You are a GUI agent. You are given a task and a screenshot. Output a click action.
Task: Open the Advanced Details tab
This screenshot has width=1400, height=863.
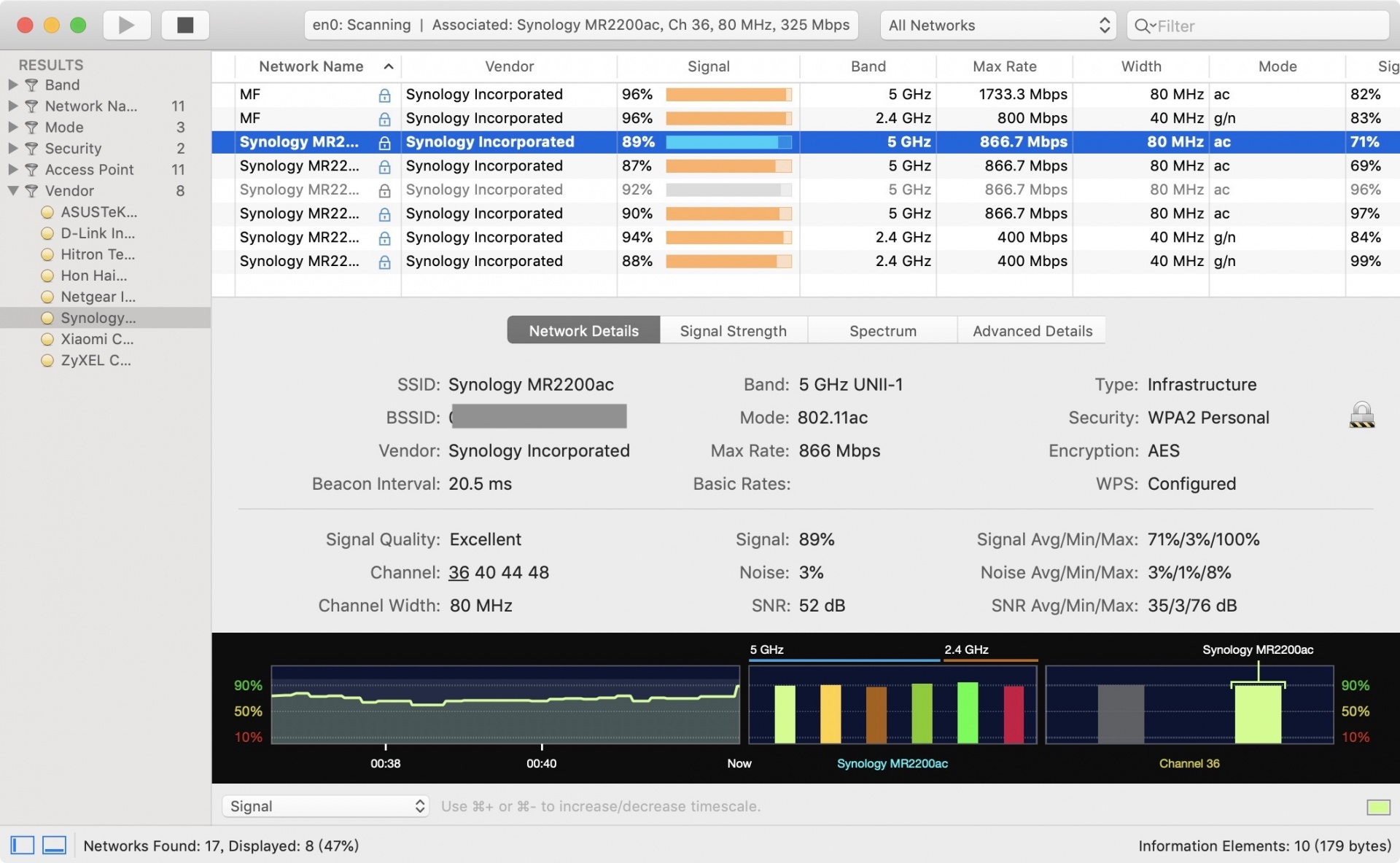pyautogui.click(x=1032, y=331)
